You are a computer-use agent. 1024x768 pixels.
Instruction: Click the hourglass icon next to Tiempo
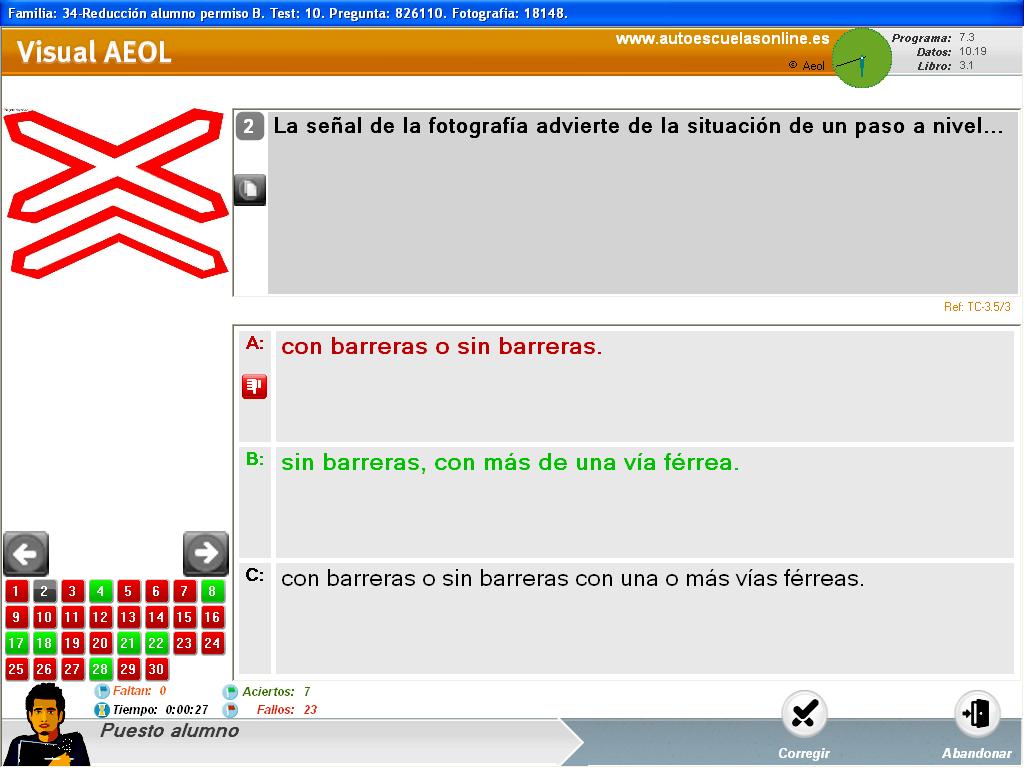pos(102,709)
